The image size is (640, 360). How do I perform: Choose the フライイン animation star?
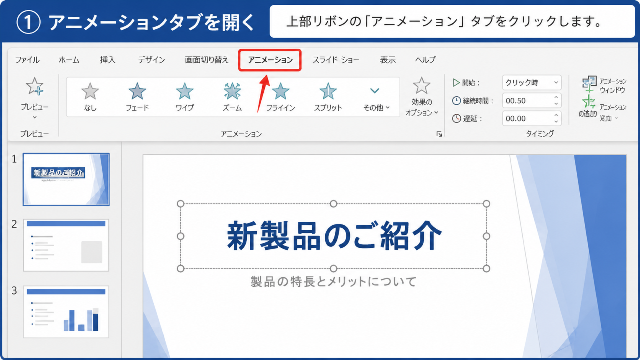pos(280,91)
